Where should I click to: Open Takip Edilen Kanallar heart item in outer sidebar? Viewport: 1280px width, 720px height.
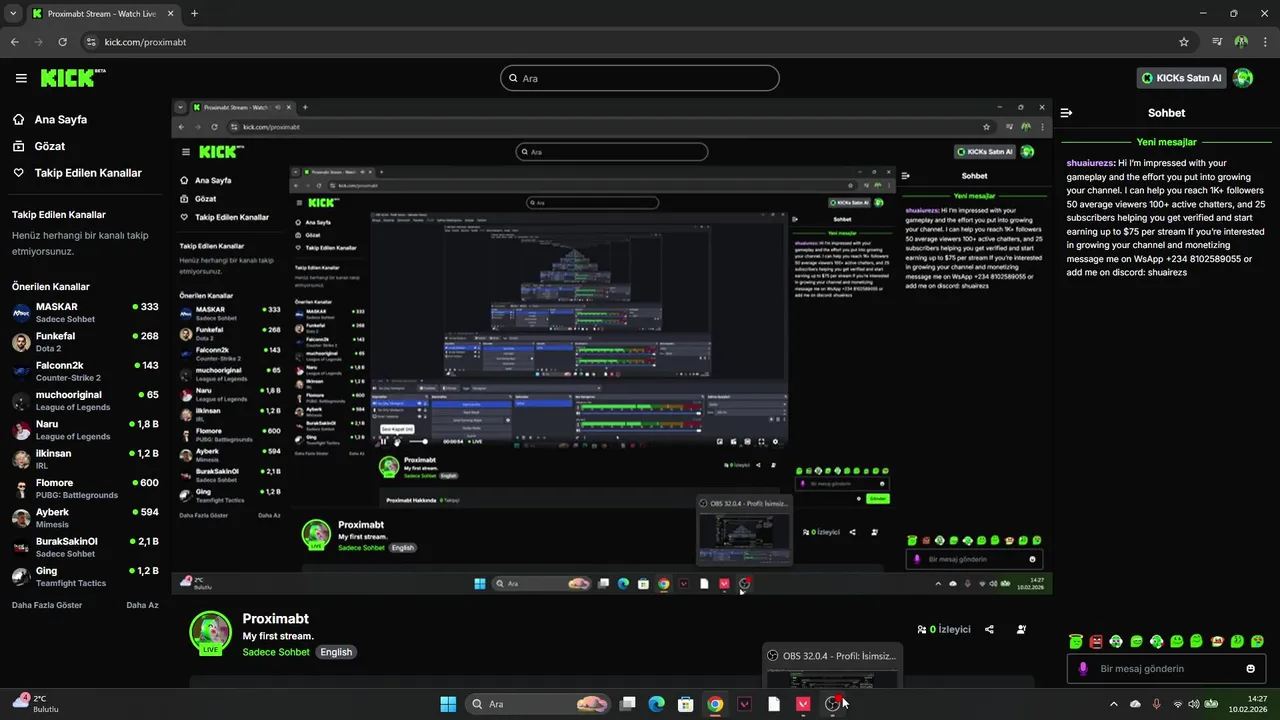coord(86,173)
